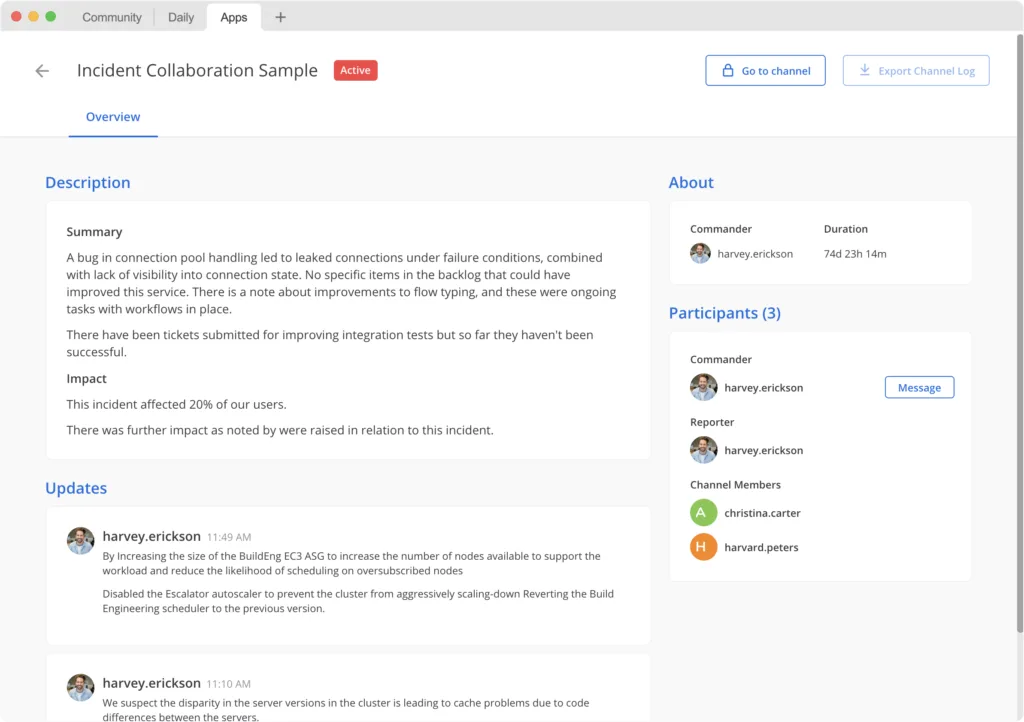
Task: Click the download icon in Export Channel Log
Action: [x=864, y=70]
